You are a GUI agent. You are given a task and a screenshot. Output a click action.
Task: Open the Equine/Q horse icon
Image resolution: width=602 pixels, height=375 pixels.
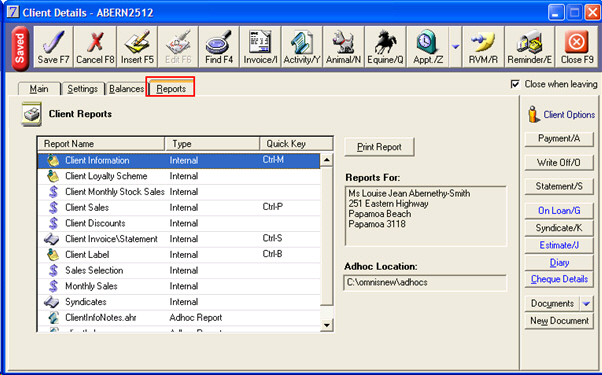tap(385, 47)
